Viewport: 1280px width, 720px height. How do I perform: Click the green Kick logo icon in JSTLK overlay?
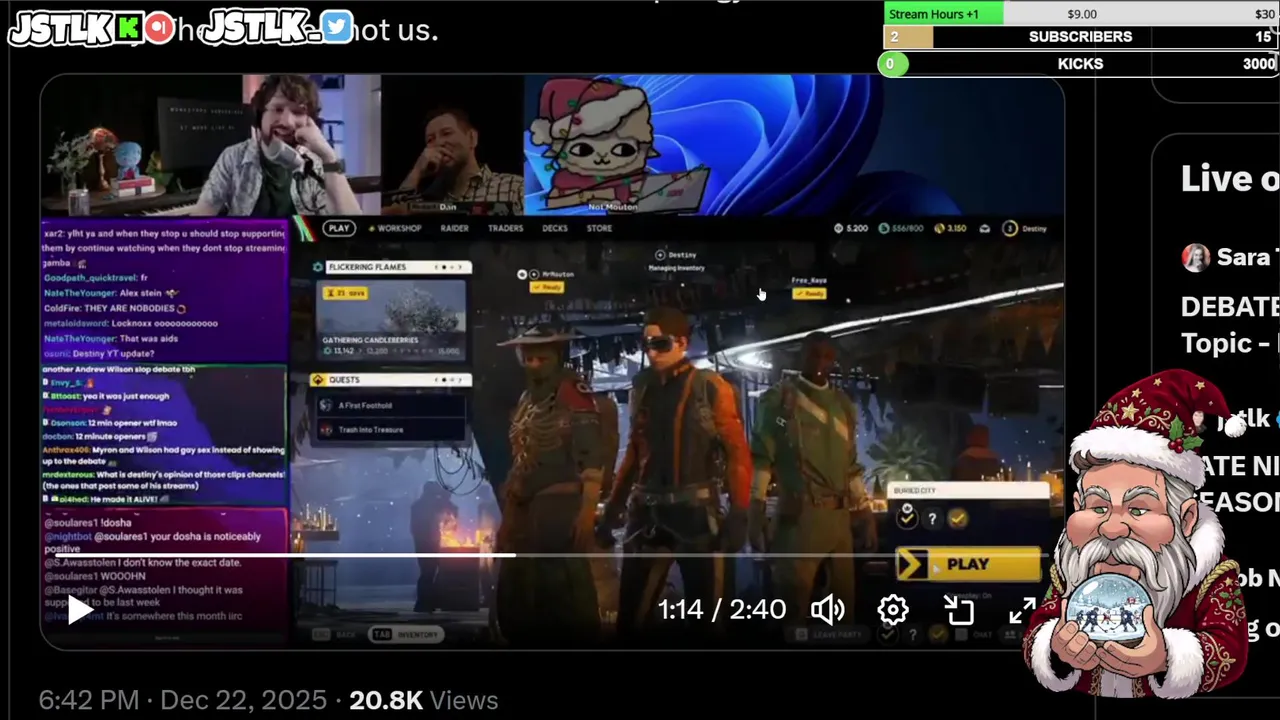click(128, 28)
